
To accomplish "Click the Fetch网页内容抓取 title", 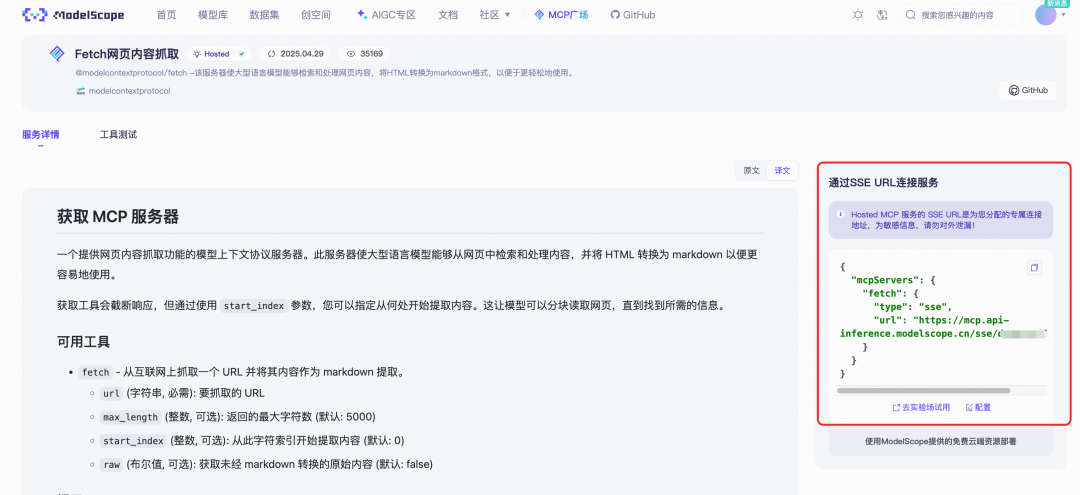I will tap(127, 54).
